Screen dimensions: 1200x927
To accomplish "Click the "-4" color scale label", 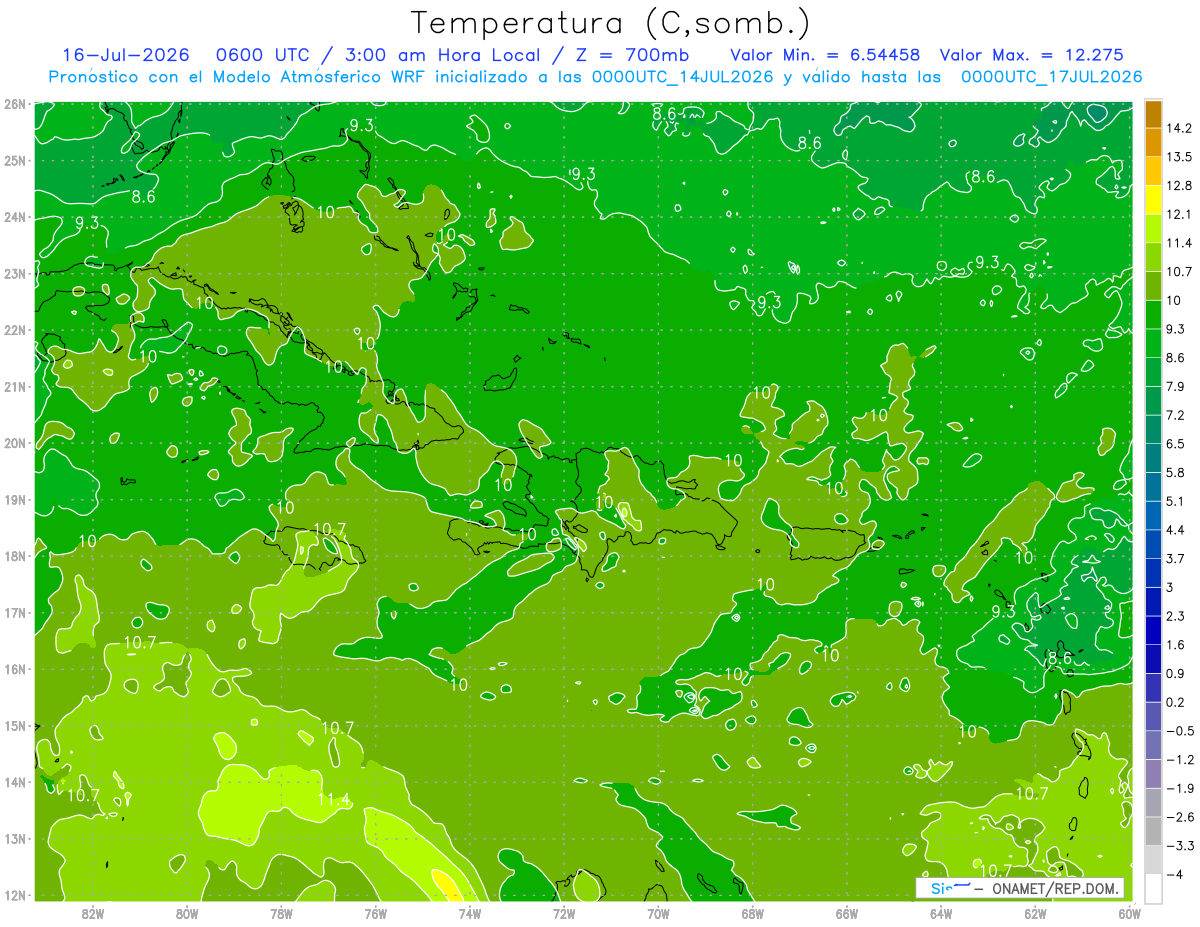I will tap(1174, 873).
